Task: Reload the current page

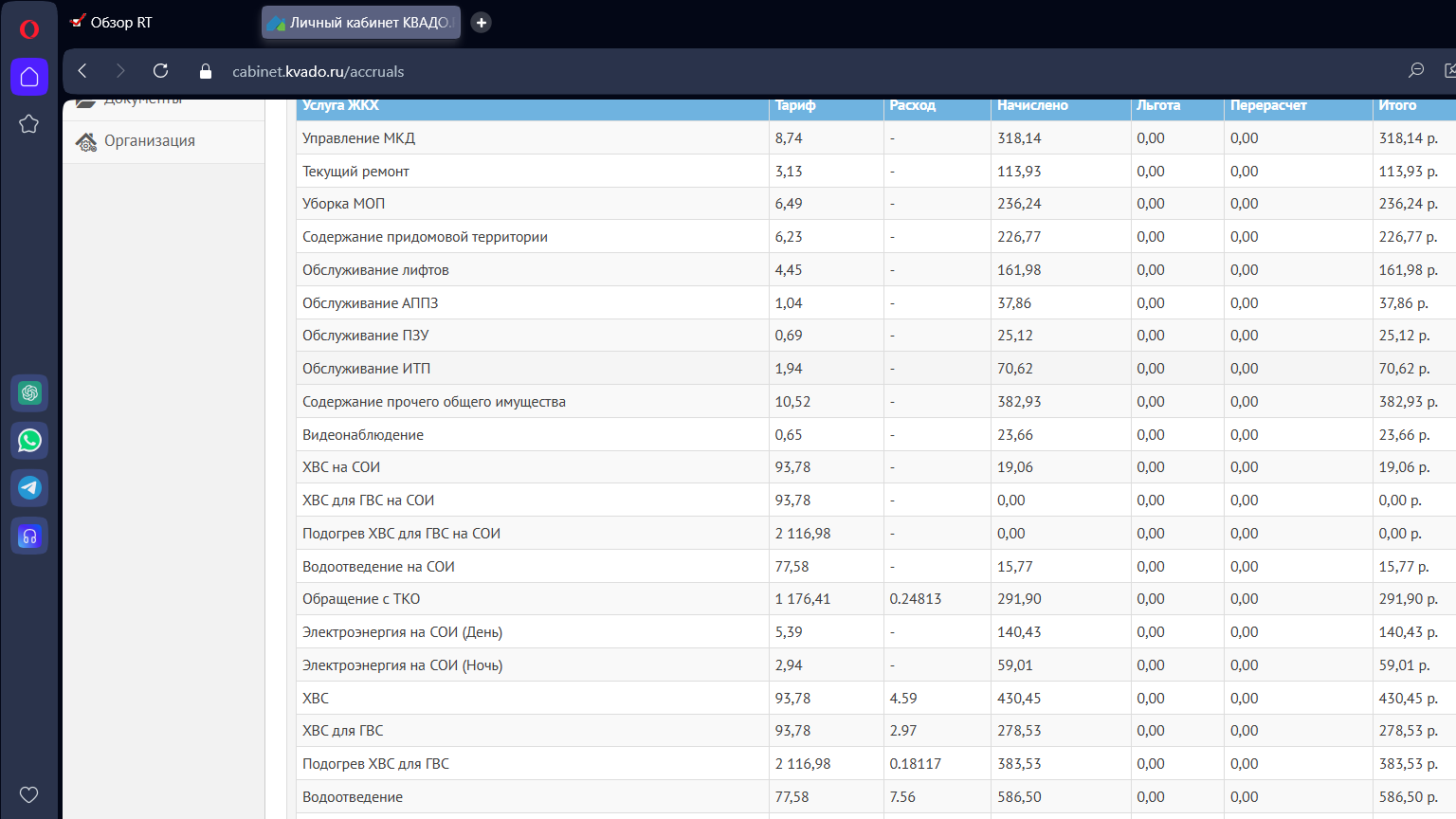Action: [x=160, y=71]
